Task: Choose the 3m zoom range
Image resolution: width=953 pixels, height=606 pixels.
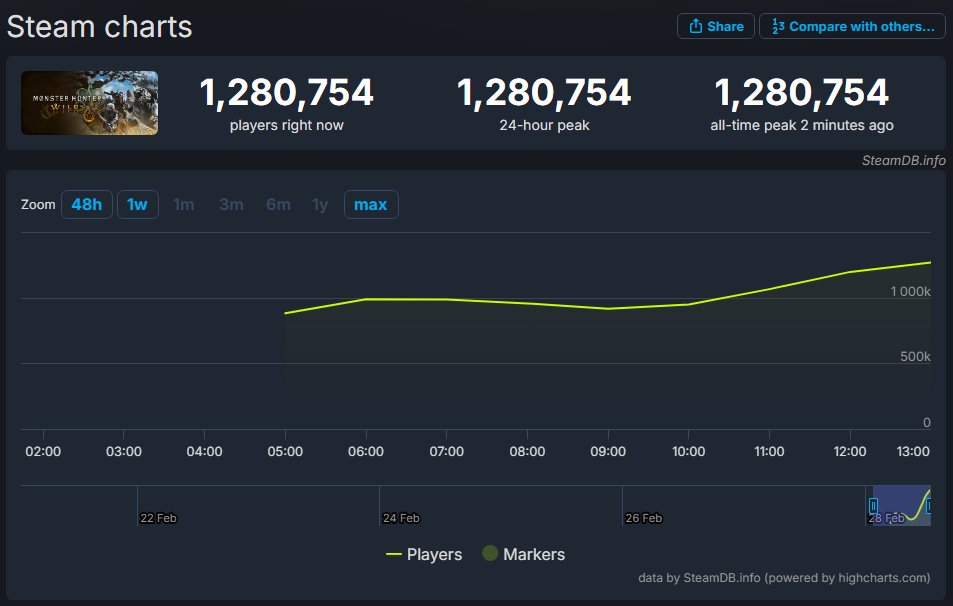Action: click(x=231, y=204)
